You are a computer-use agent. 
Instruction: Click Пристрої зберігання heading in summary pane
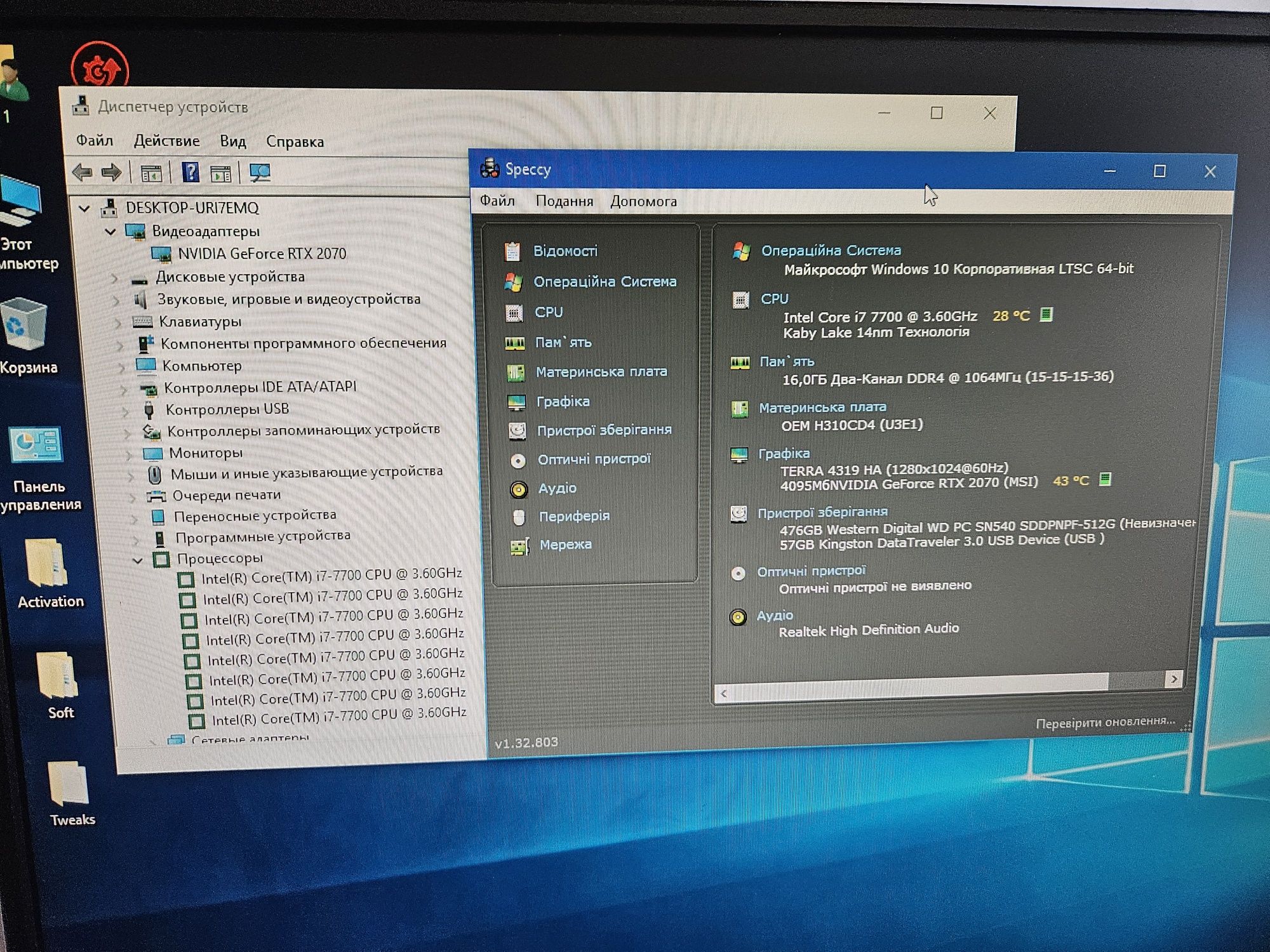[x=822, y=512]
